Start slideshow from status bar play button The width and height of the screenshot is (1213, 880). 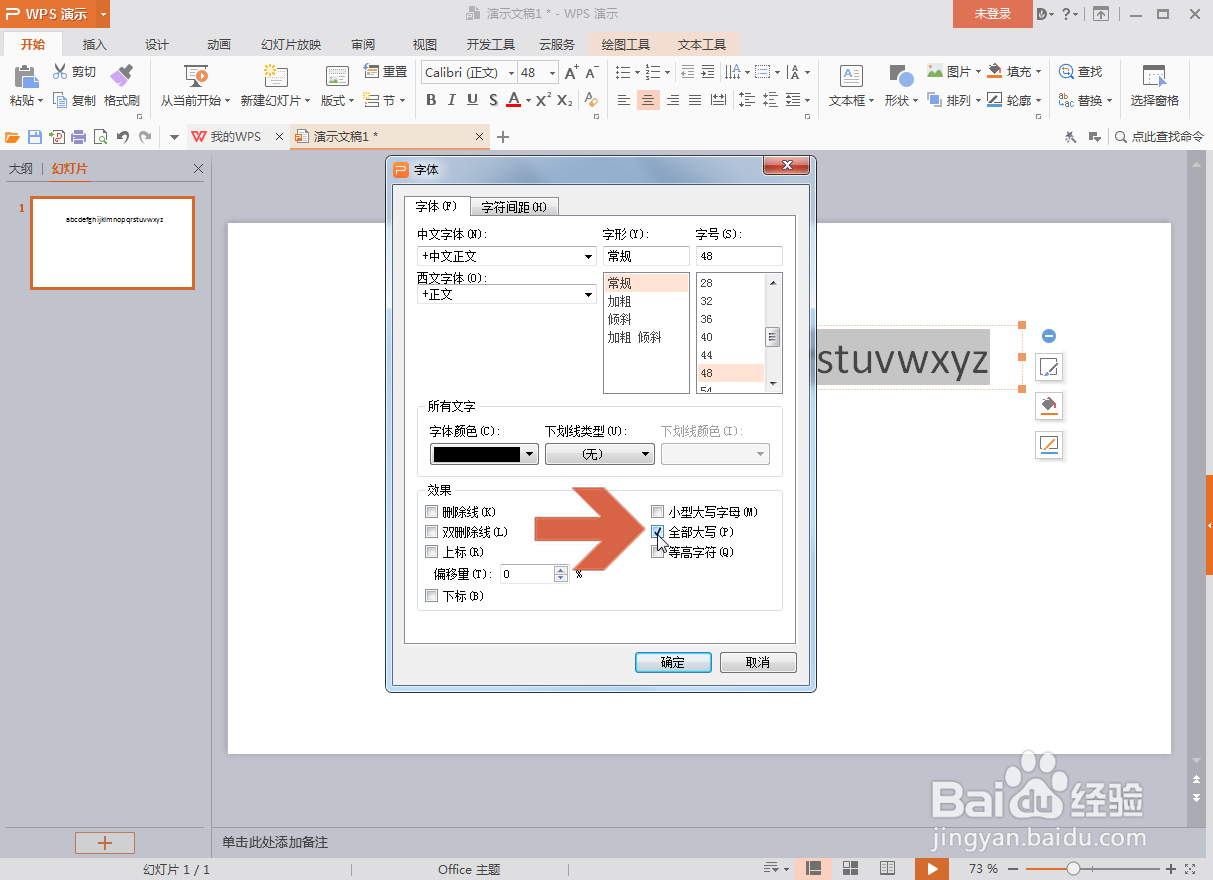pyautogui.click(x=931, y=869)
